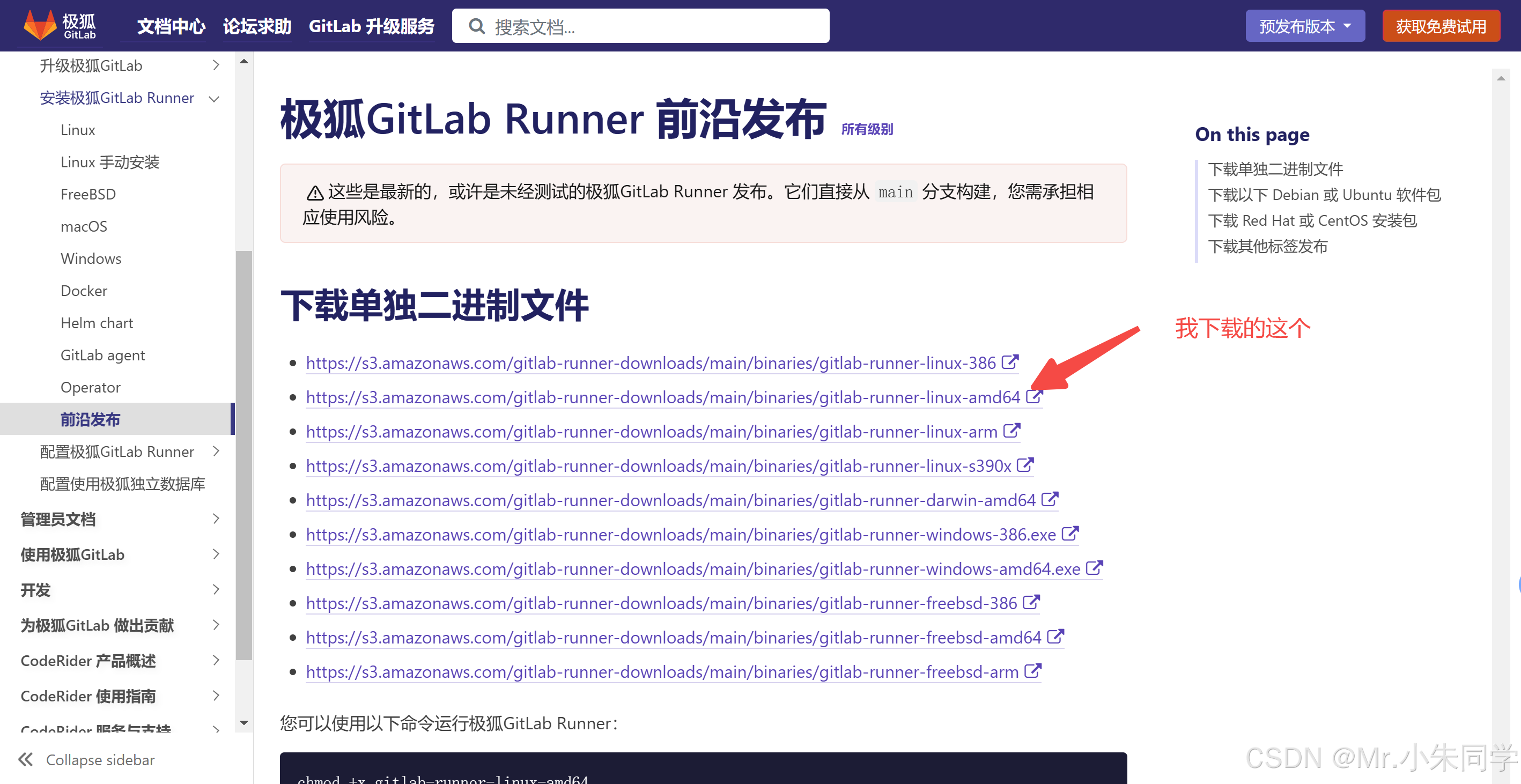The width and height of the screenshot is (1521, 784).
Task: Open Windows sidebar item
Action: [91, 258]
